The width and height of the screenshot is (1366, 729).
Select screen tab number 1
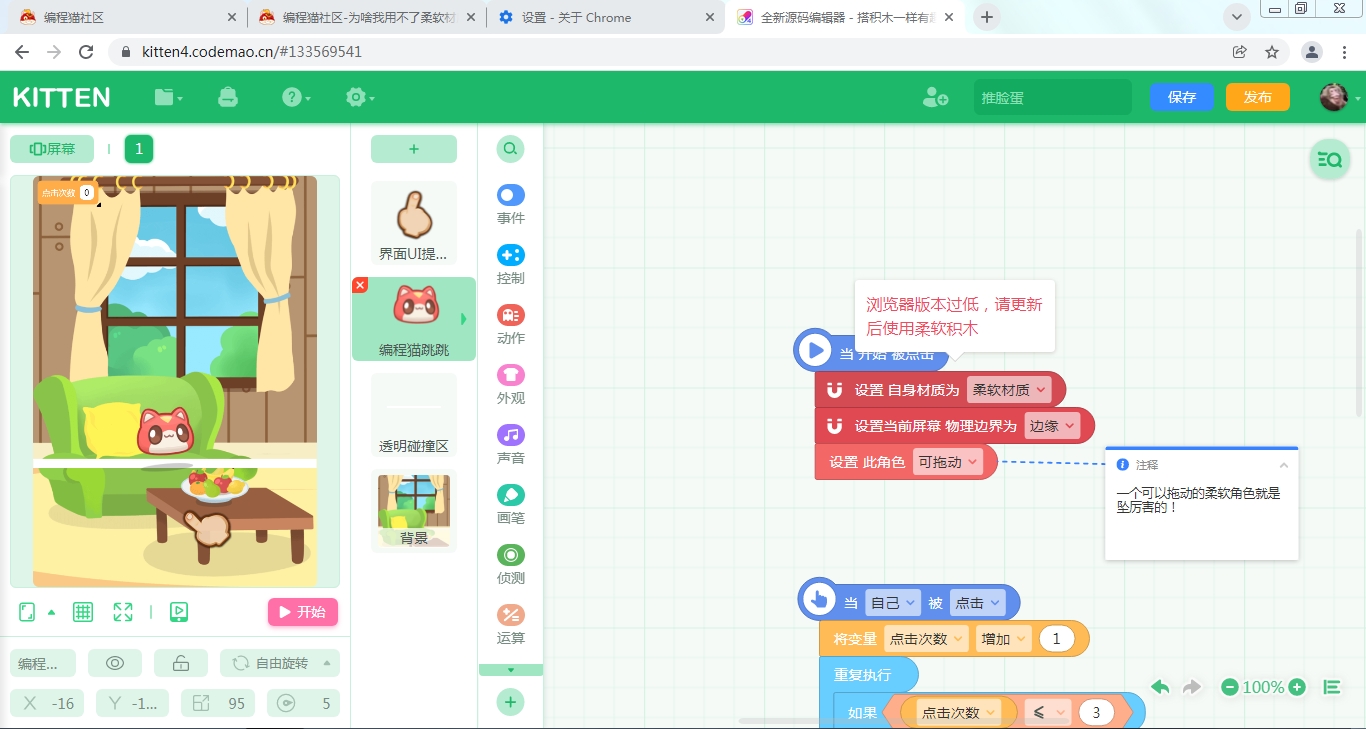[x=139, y=149]
